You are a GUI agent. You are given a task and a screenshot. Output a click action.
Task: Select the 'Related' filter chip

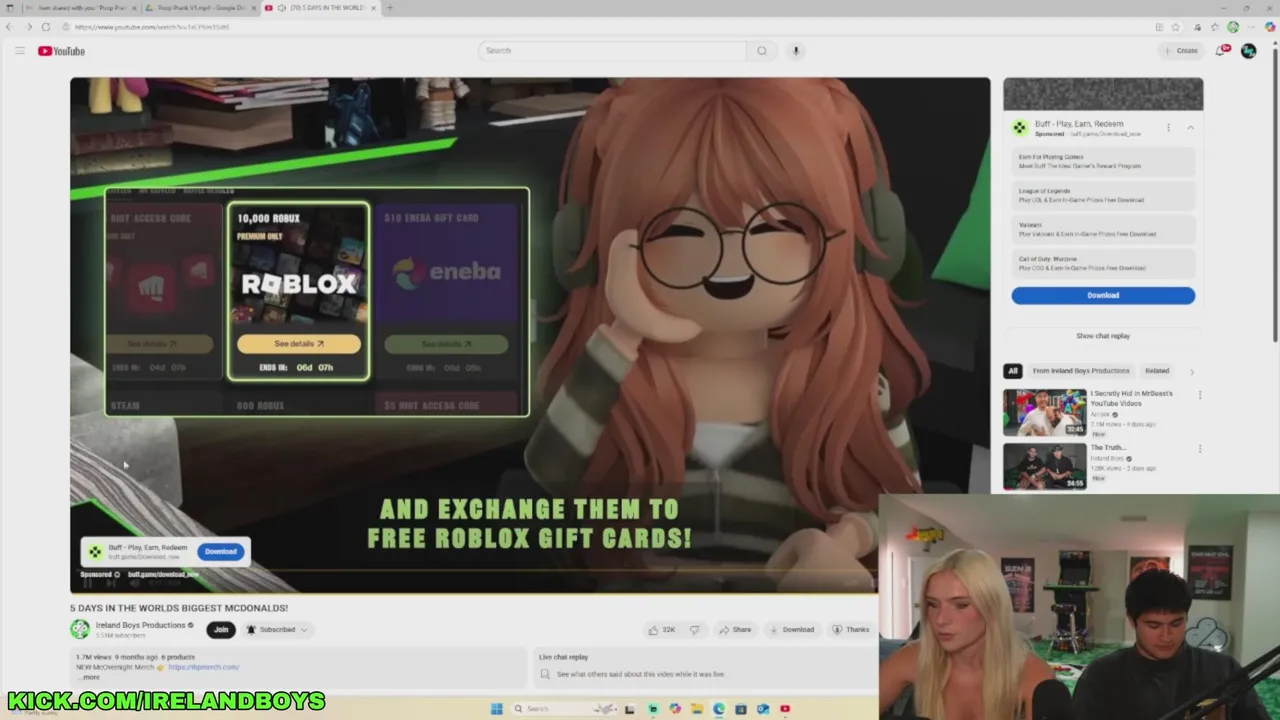[x=1157, y=371]
